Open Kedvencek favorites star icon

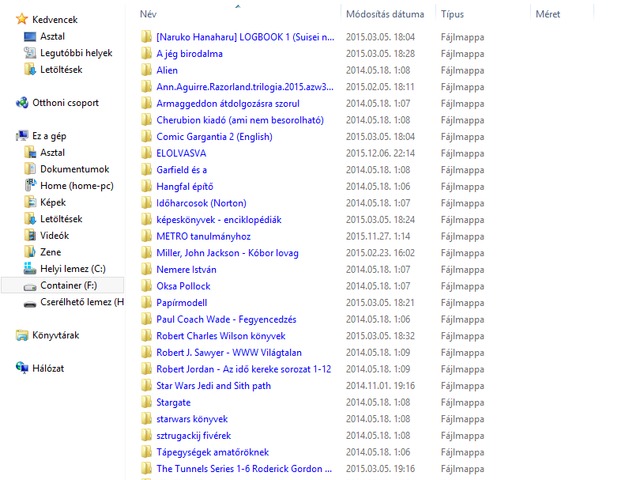(22, 19)
